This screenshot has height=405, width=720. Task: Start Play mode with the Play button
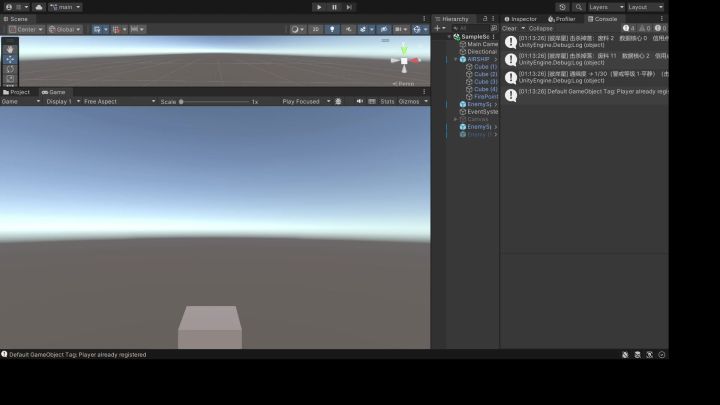pos(319,7)
